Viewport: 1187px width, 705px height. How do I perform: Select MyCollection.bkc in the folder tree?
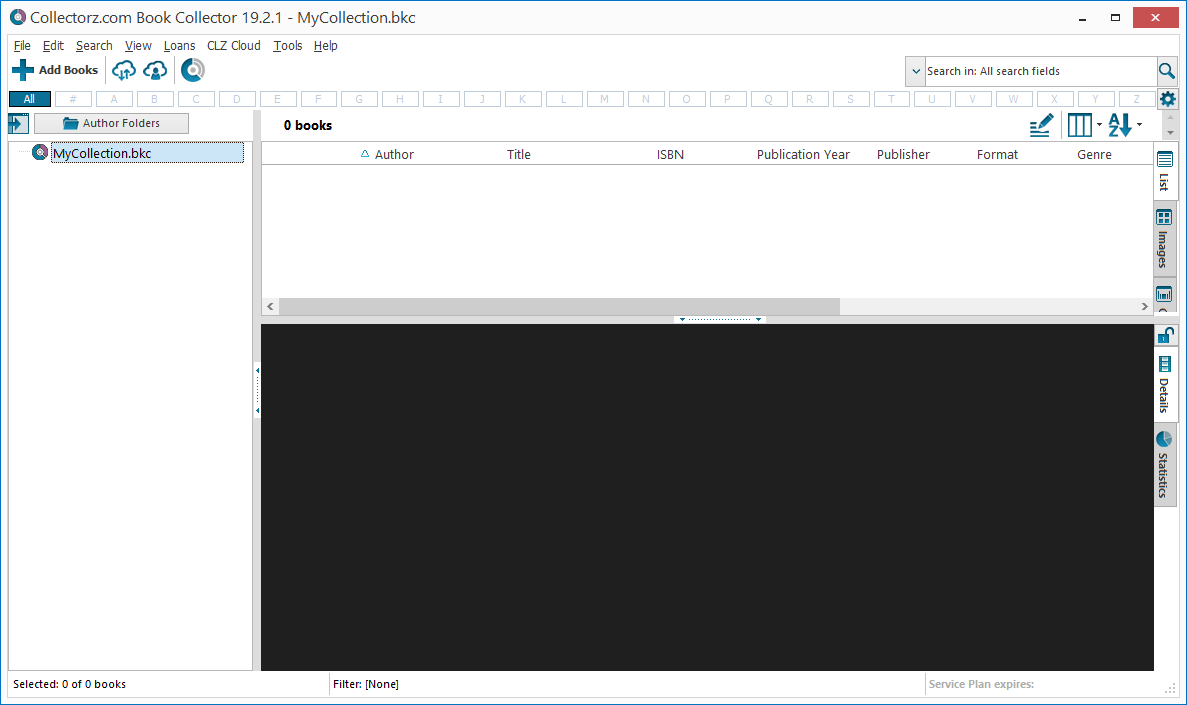(x=101, y=153)
